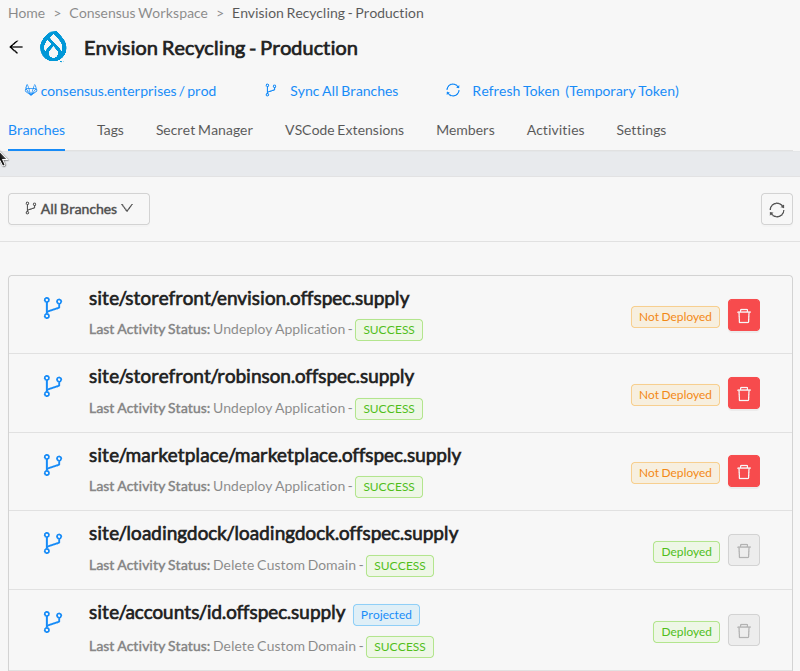800x671 pixels.
Task: Open branch site/accounts/id.offspec.supply
Action: point(217,613)
